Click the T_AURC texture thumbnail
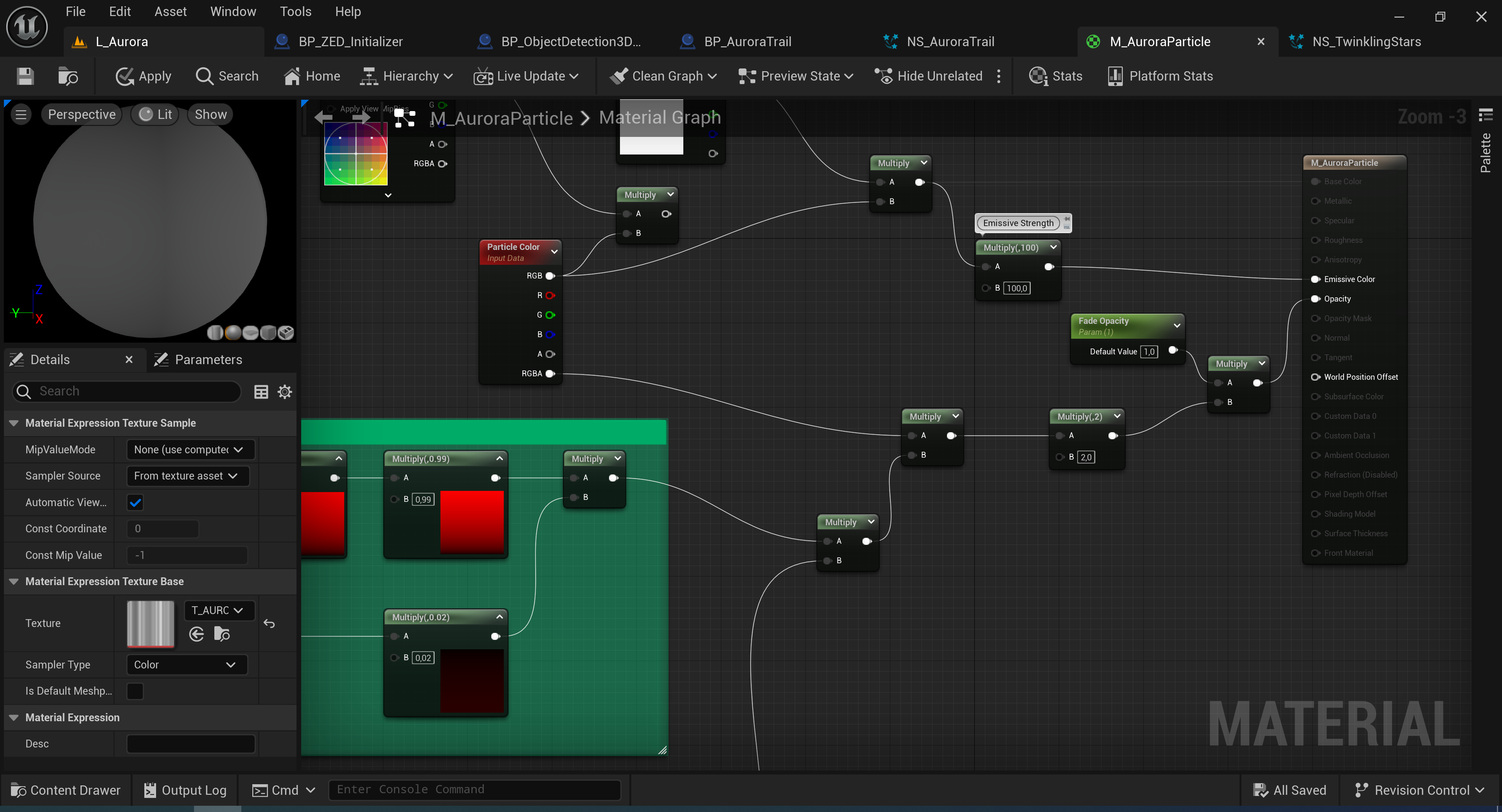The height and width of the screenshot is (812, 1502). (x=151, y=624)
